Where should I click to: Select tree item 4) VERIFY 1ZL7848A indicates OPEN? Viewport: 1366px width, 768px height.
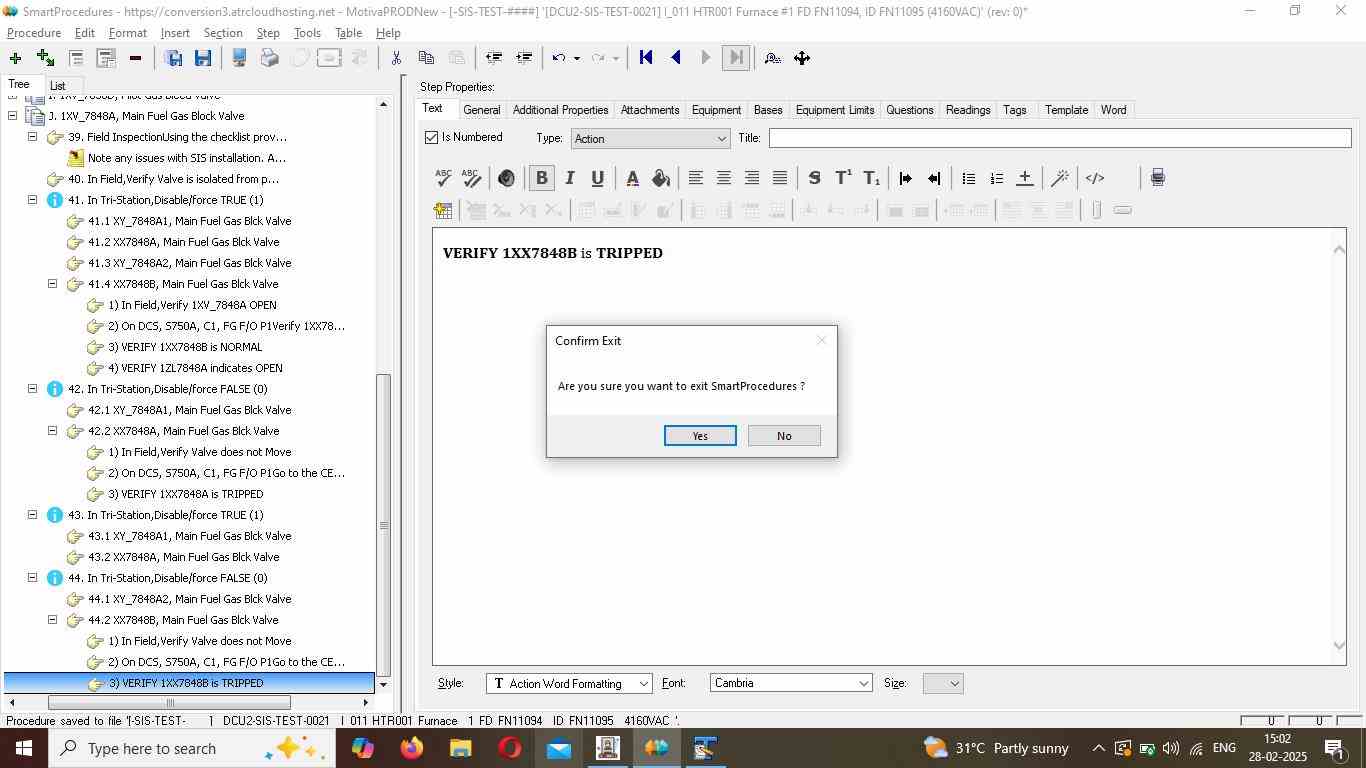pos(195,368)
